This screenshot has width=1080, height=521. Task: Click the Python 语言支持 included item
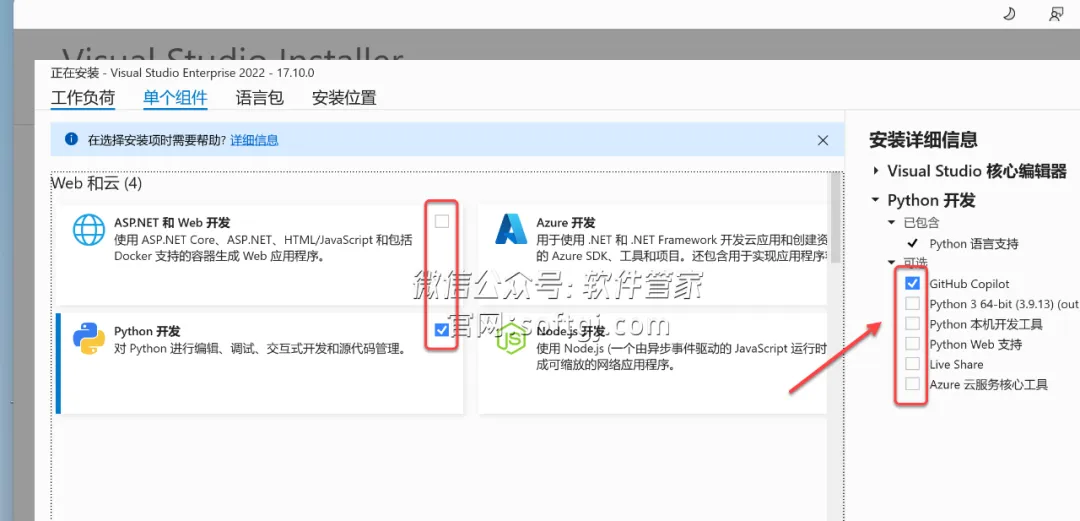[x=974, y=243]
